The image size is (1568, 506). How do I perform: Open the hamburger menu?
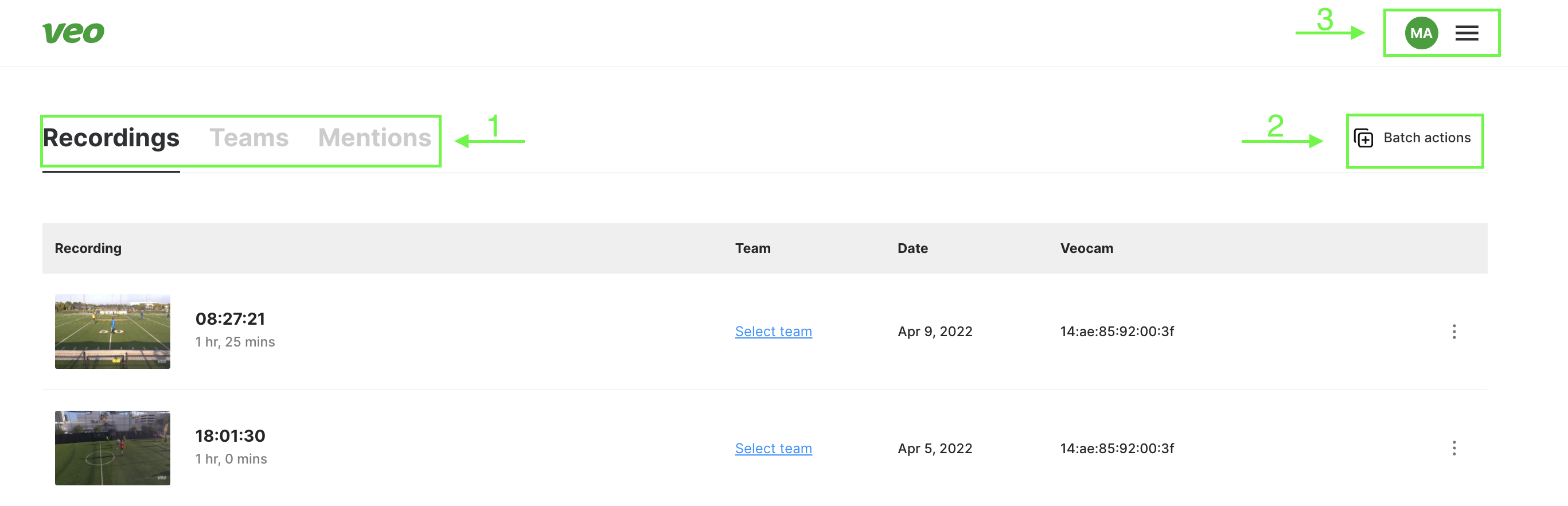[1467, 33]
